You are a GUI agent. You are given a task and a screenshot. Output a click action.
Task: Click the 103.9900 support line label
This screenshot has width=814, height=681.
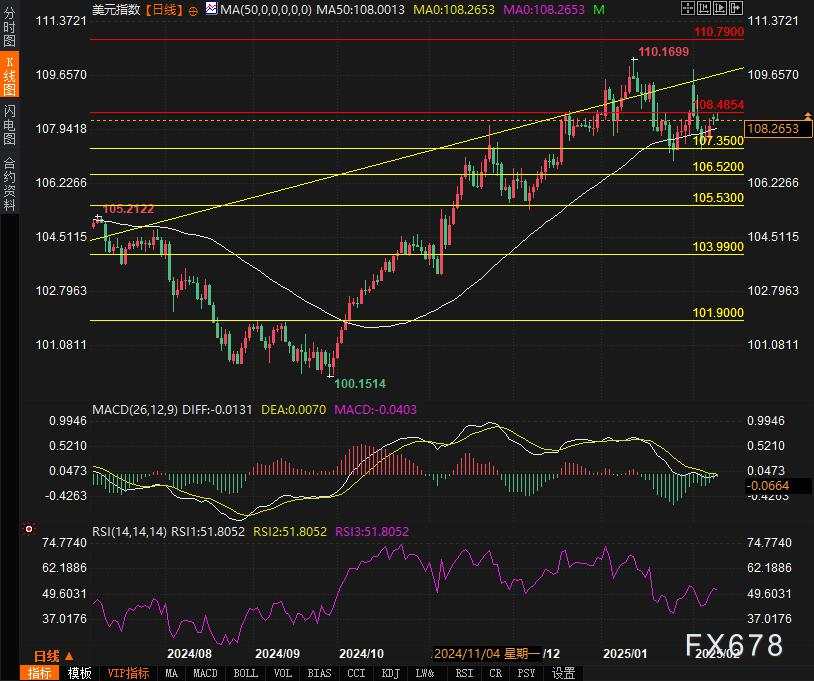pyautogui.click(x=718, y=247)
